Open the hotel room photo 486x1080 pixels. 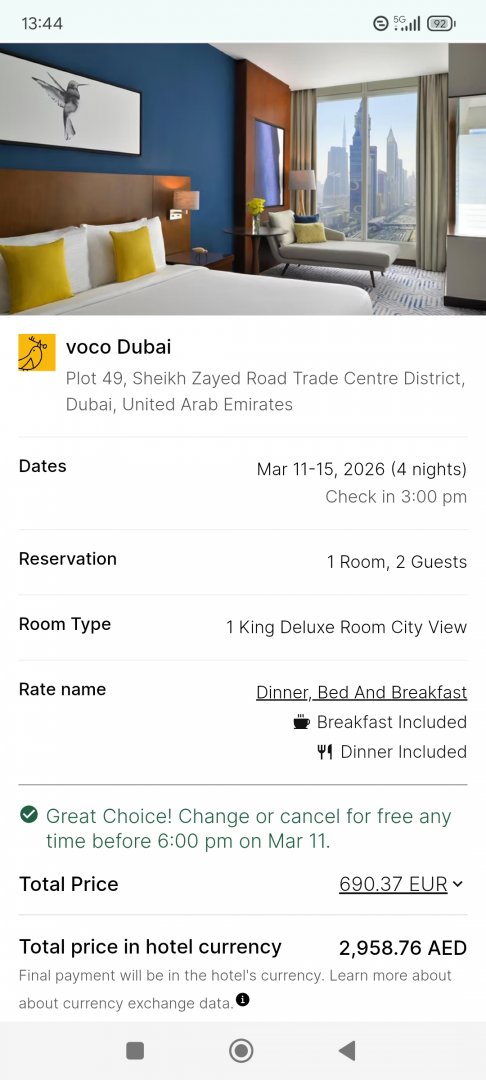[x=243, y=179]
